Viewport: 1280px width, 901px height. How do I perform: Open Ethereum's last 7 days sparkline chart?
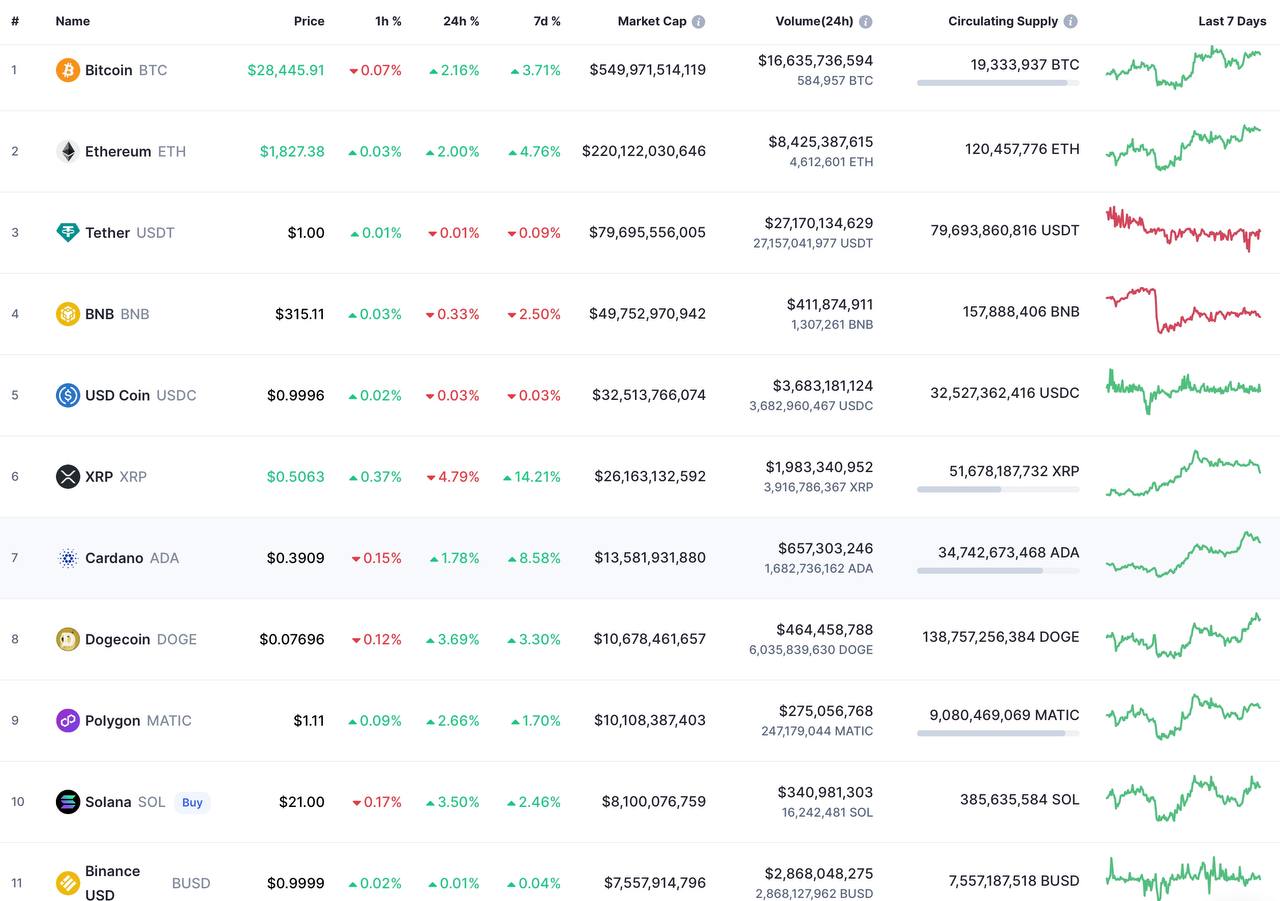pyautogui.click(x=1183, y=149)
